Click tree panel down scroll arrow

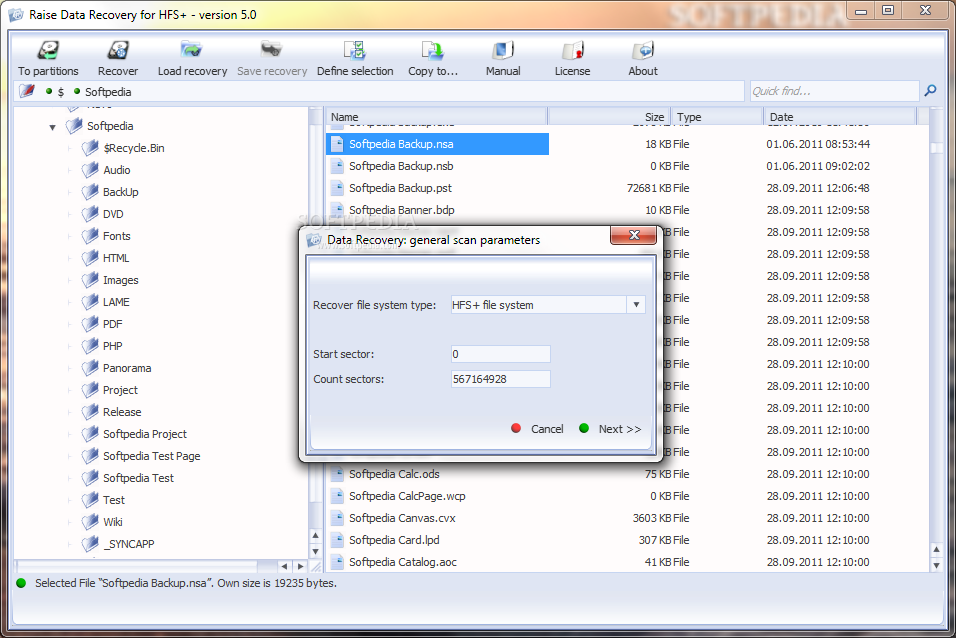coord(315,551)
